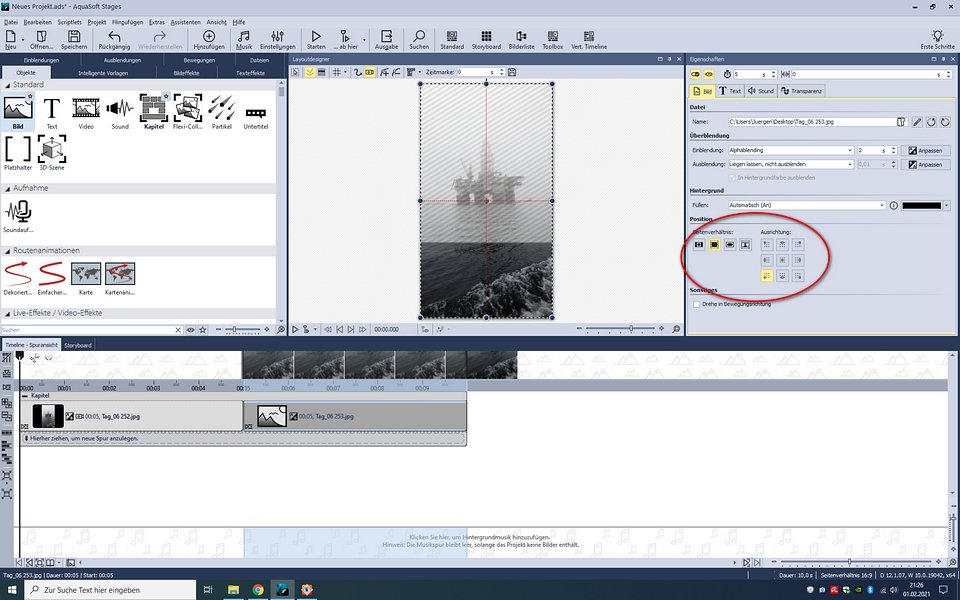This screenshot has height=600, width=960.
Task: Click the pencil edit icon beside file name
Action: click(x=917, y=121)
